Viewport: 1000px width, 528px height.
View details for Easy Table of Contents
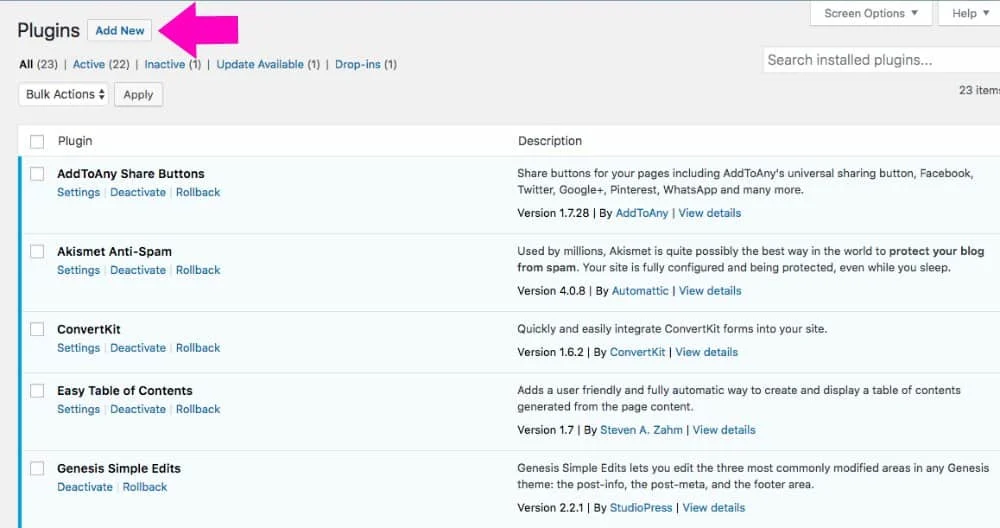724,430
